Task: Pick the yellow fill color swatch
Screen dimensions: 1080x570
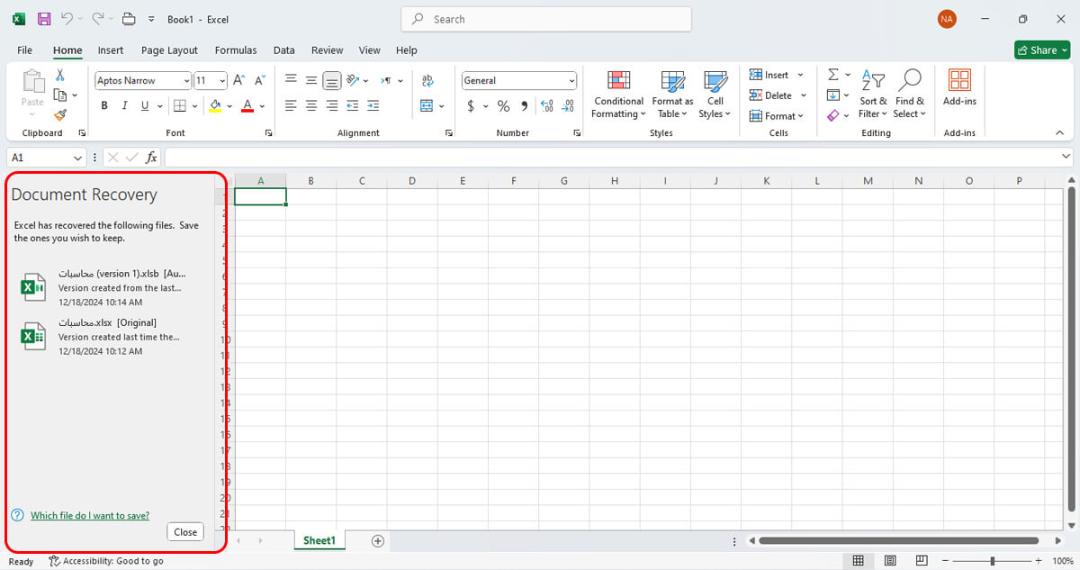Action: [215, 106]
